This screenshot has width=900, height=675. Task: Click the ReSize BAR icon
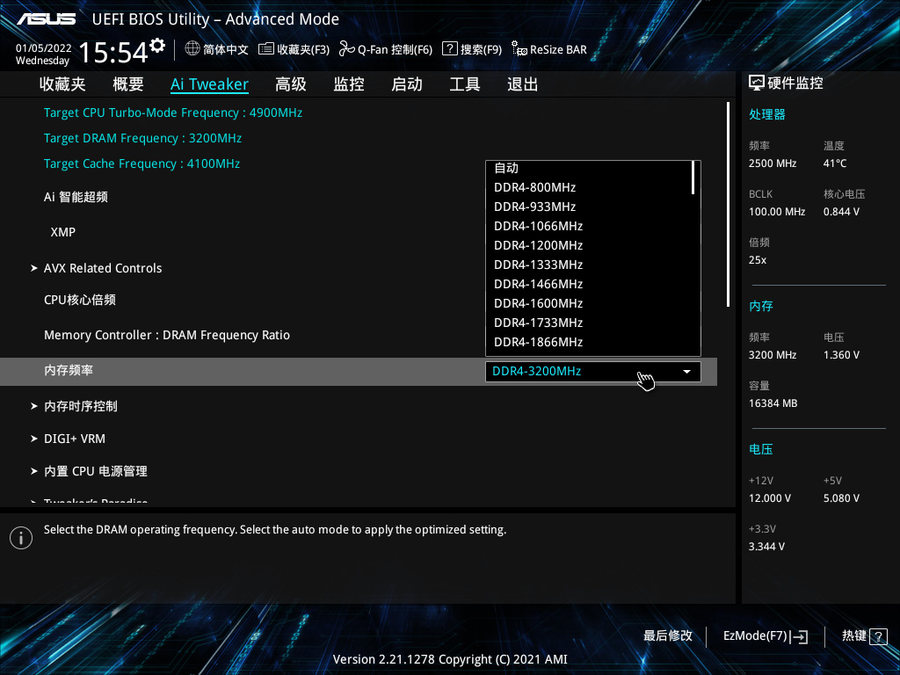[519, 49]
